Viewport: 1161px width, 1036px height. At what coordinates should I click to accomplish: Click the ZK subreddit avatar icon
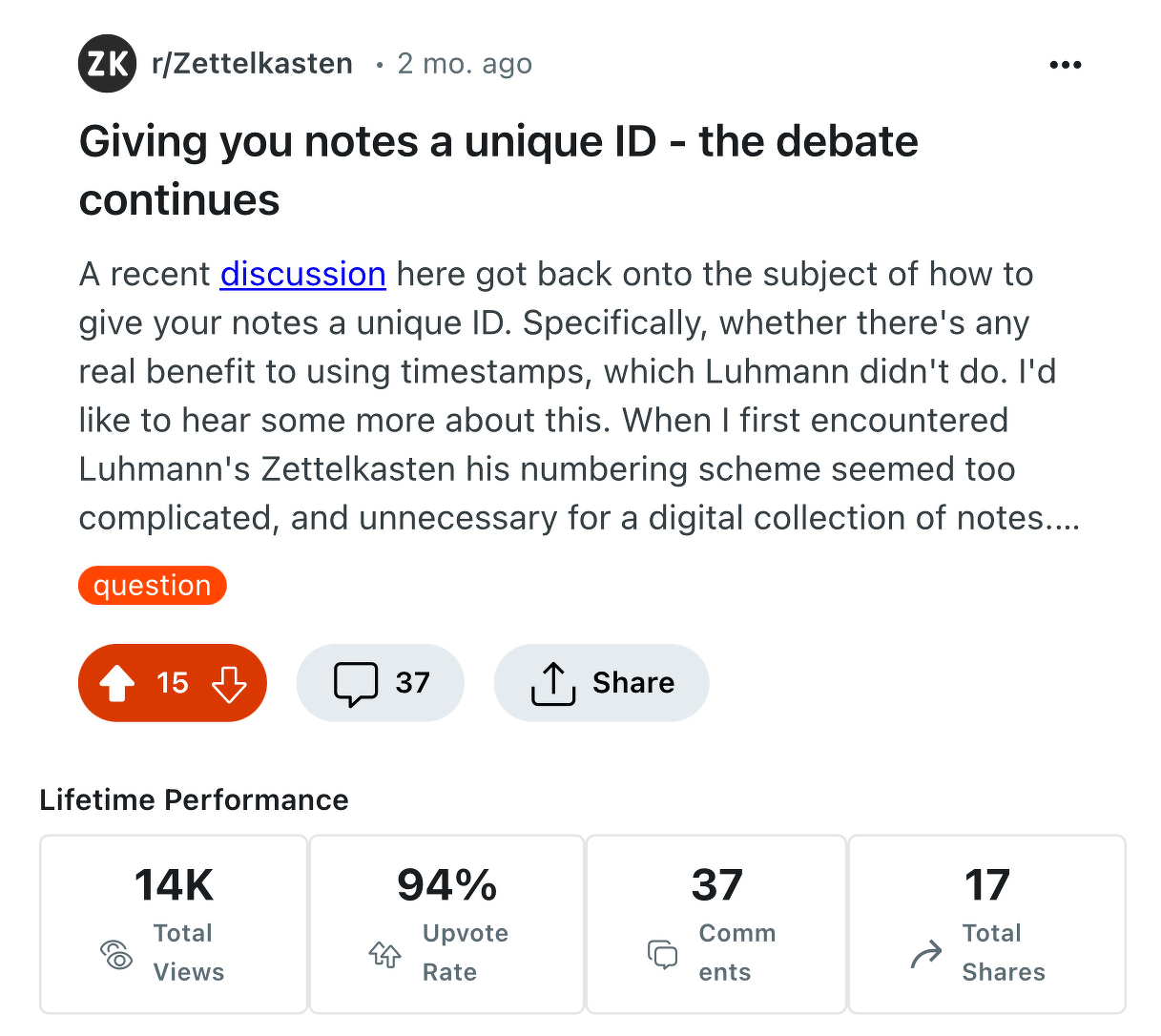click(x=106, y=64)
